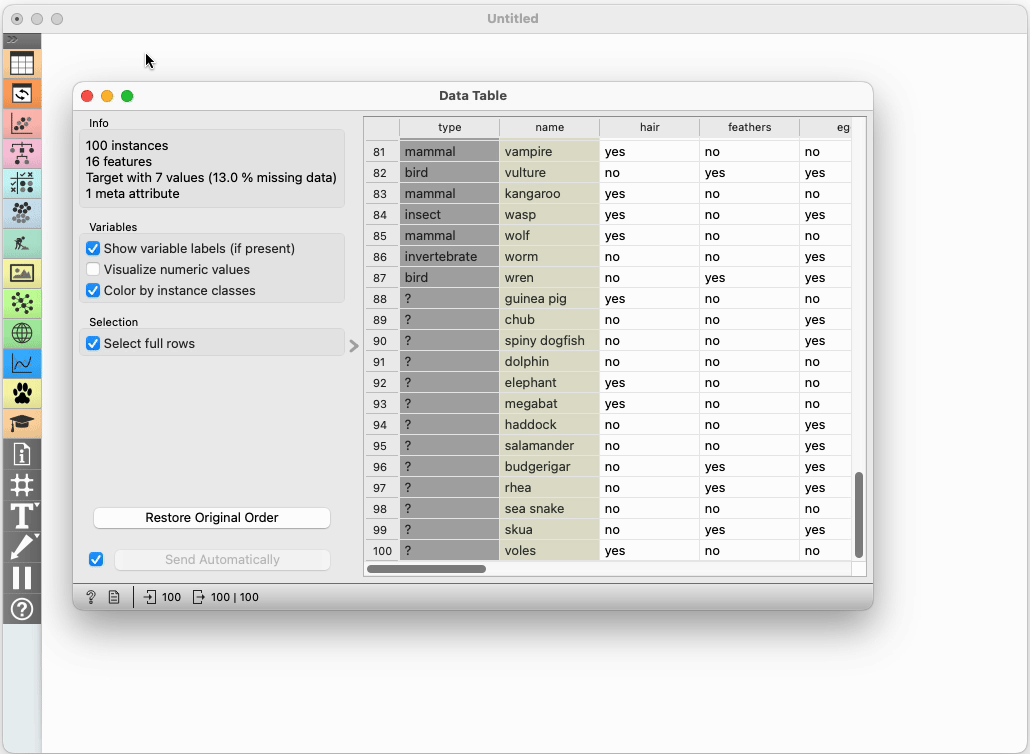This screenshot has height=754, width=1030.
Task: Select the "budgerigar" name cell
Action: 549,467
